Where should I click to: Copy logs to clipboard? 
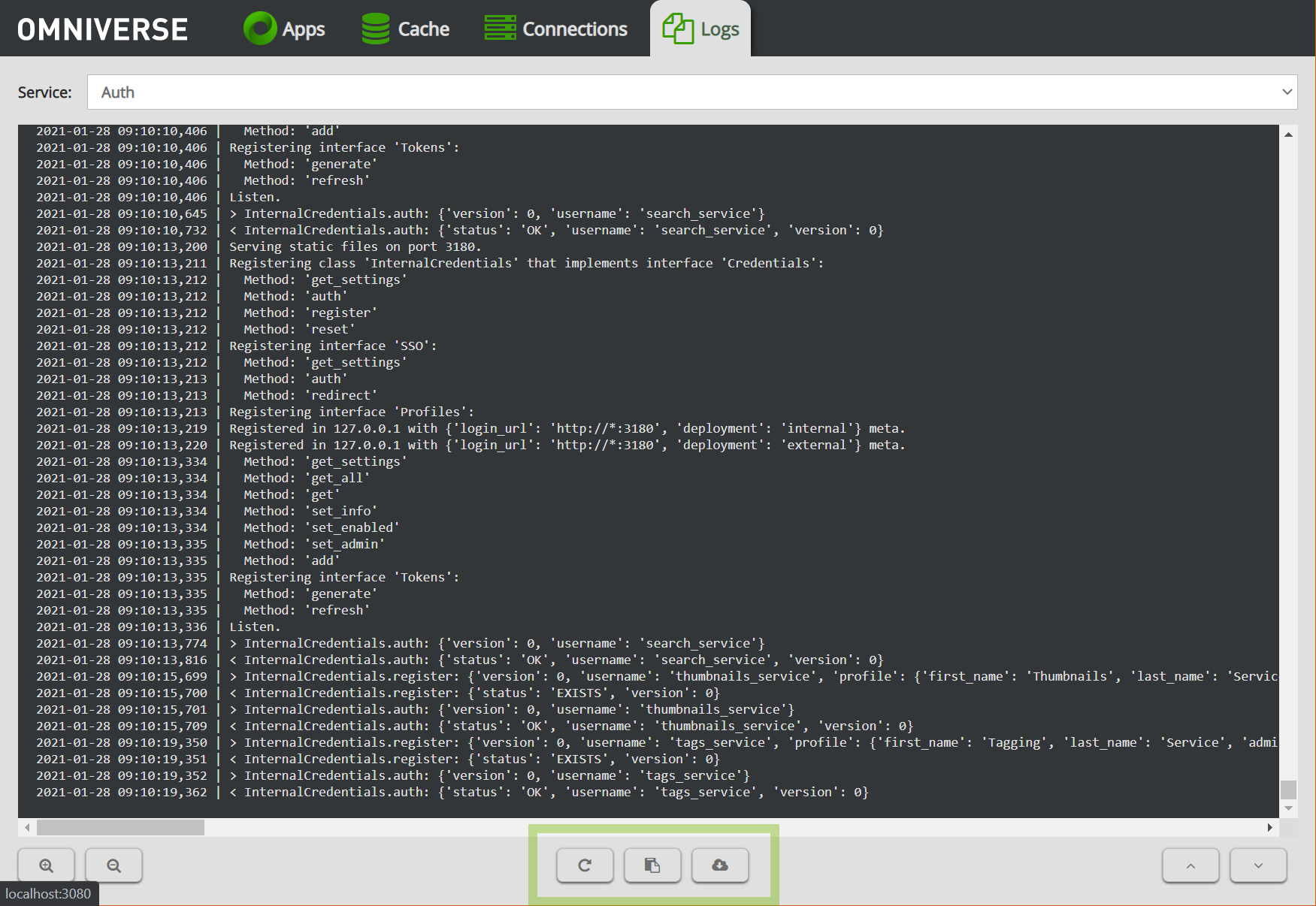pos(652,865)
